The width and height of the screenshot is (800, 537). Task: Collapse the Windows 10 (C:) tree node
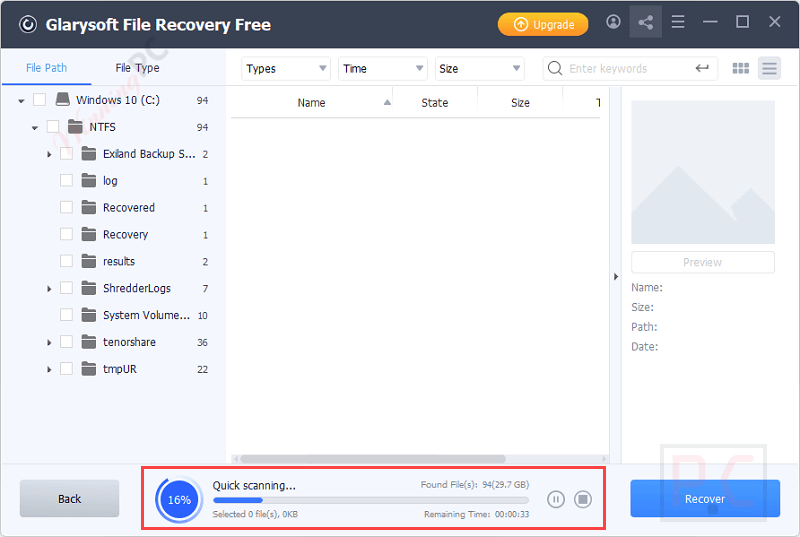click(x=21, y=101)
